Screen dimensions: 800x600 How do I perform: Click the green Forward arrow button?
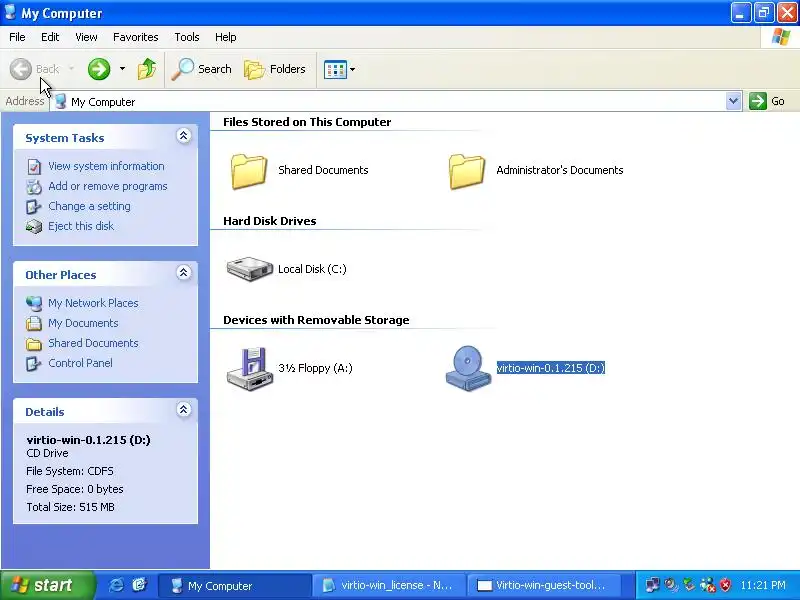(x=99, y=69)
